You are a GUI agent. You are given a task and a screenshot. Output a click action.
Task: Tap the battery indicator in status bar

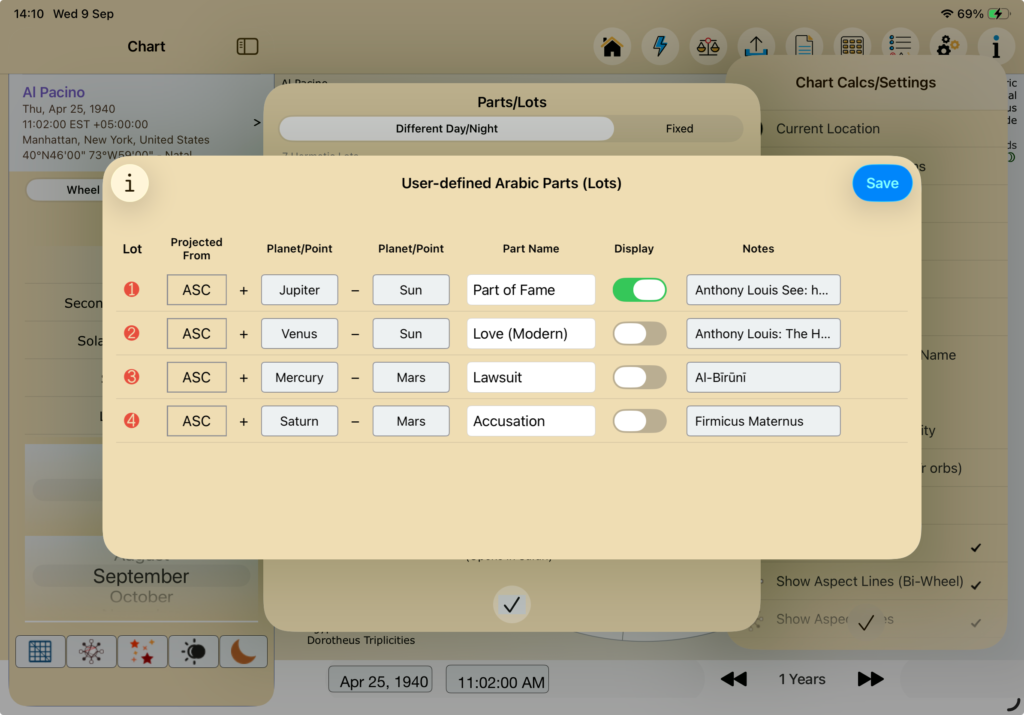999,14
